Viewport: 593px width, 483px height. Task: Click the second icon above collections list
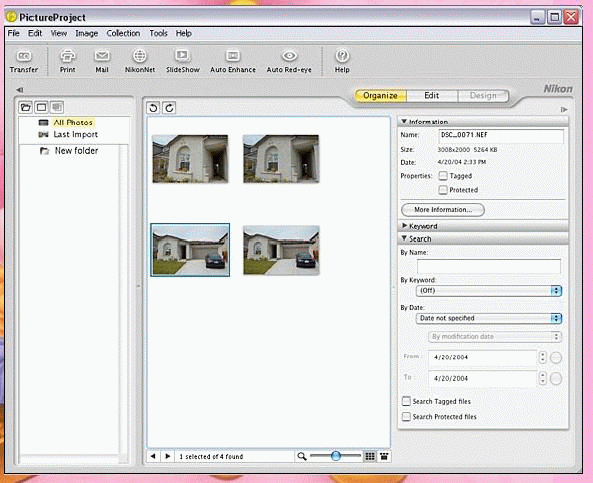click(x=41, y=107)
